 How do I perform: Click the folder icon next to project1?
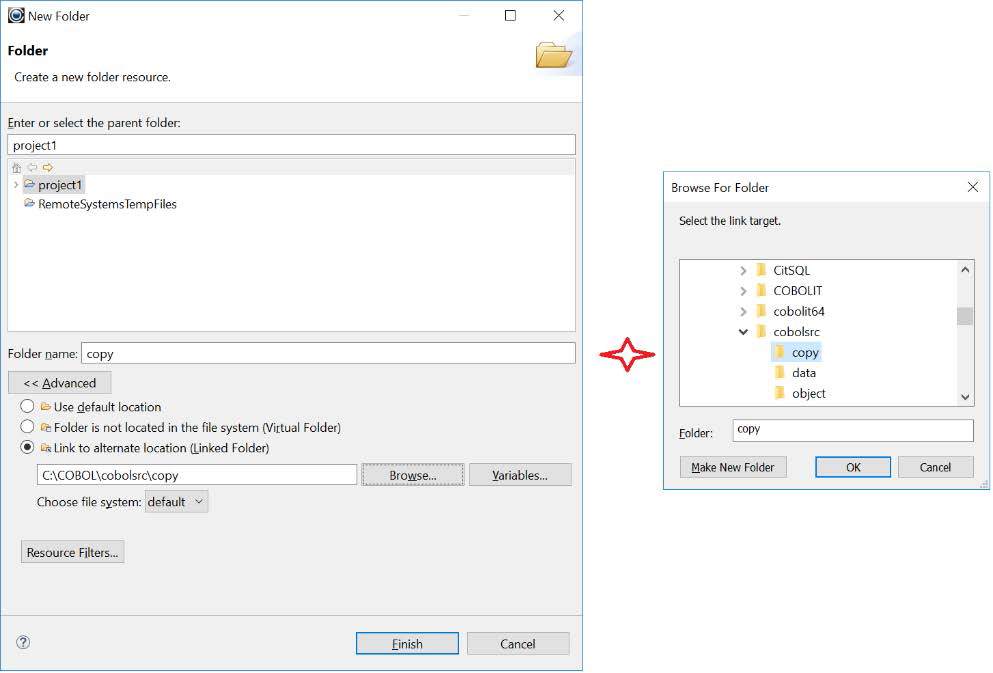tap(31, 185)
